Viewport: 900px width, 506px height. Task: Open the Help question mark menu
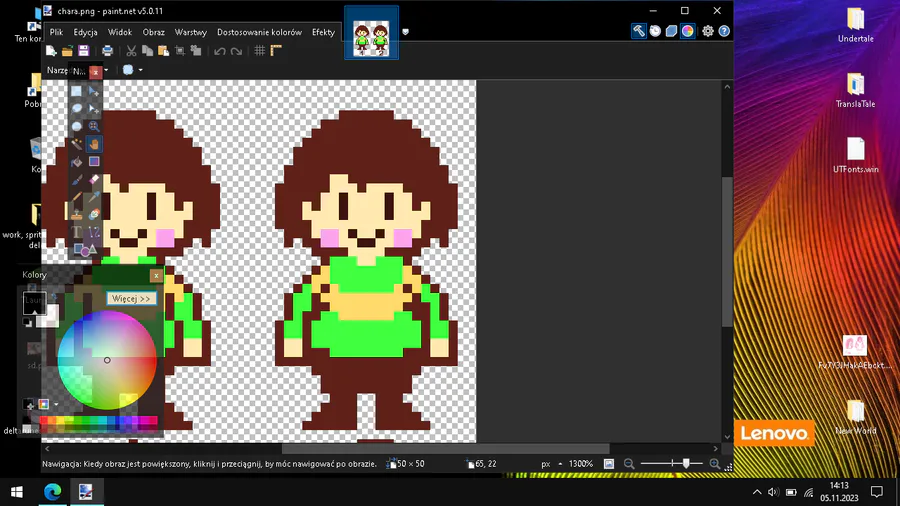point(724,31)
